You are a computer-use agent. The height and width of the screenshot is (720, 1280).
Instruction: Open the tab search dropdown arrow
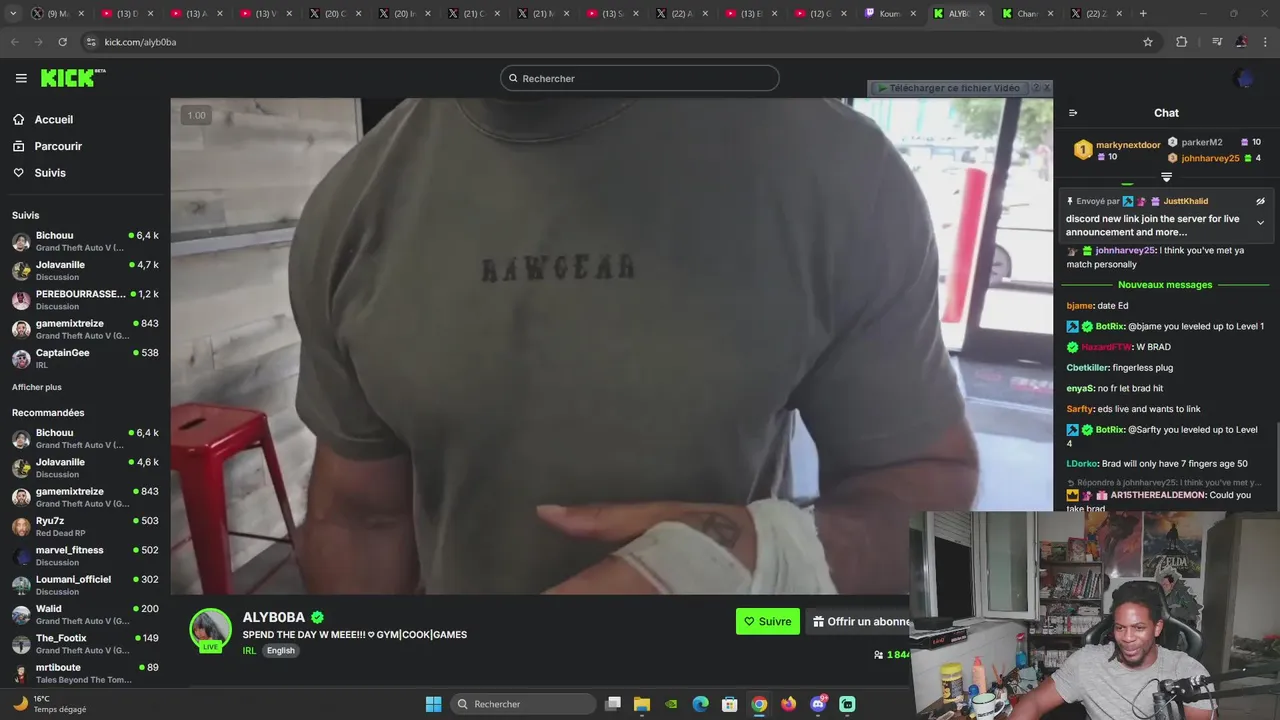[13, 14]
